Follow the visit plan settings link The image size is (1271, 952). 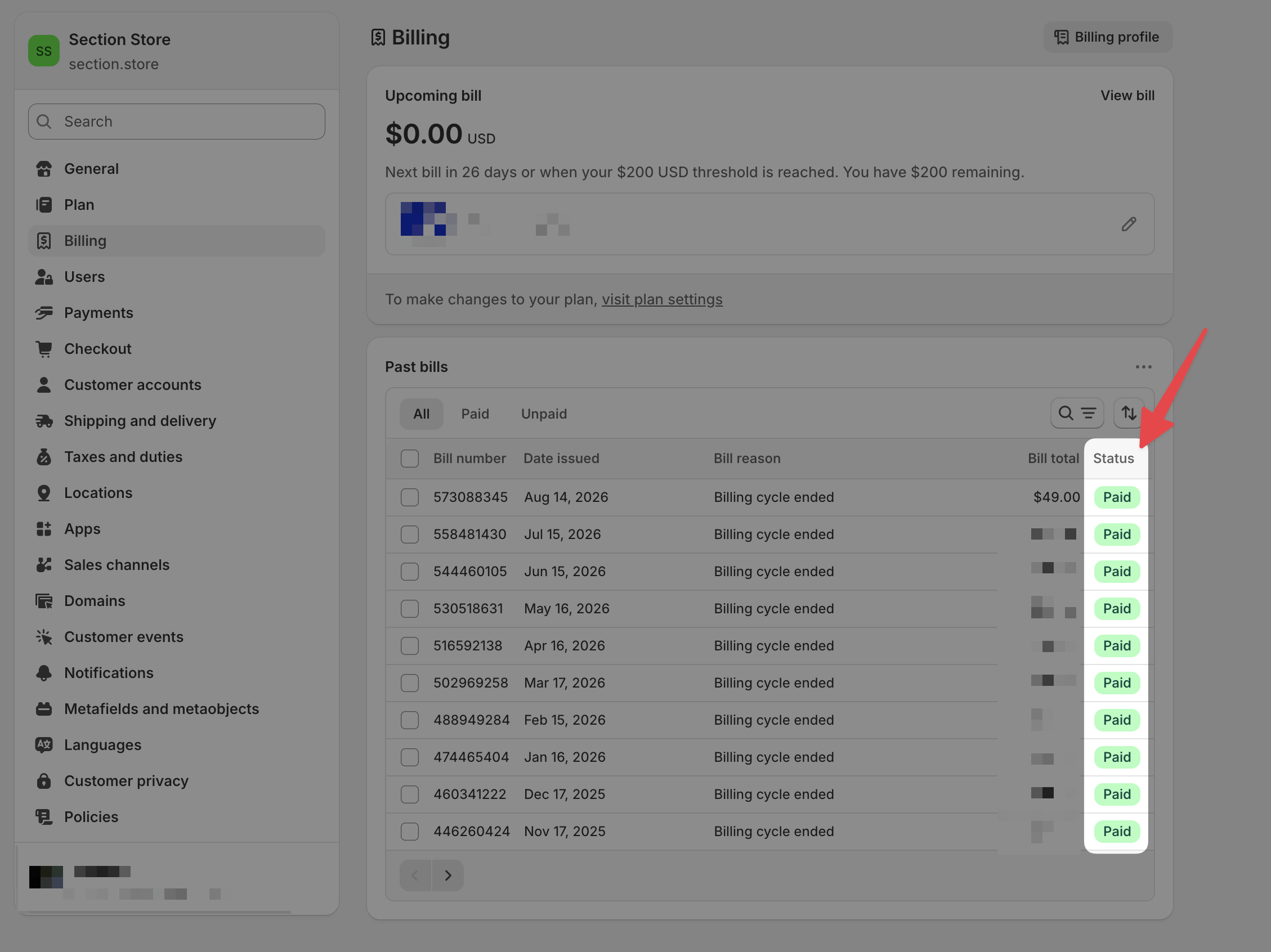[662, 300]
